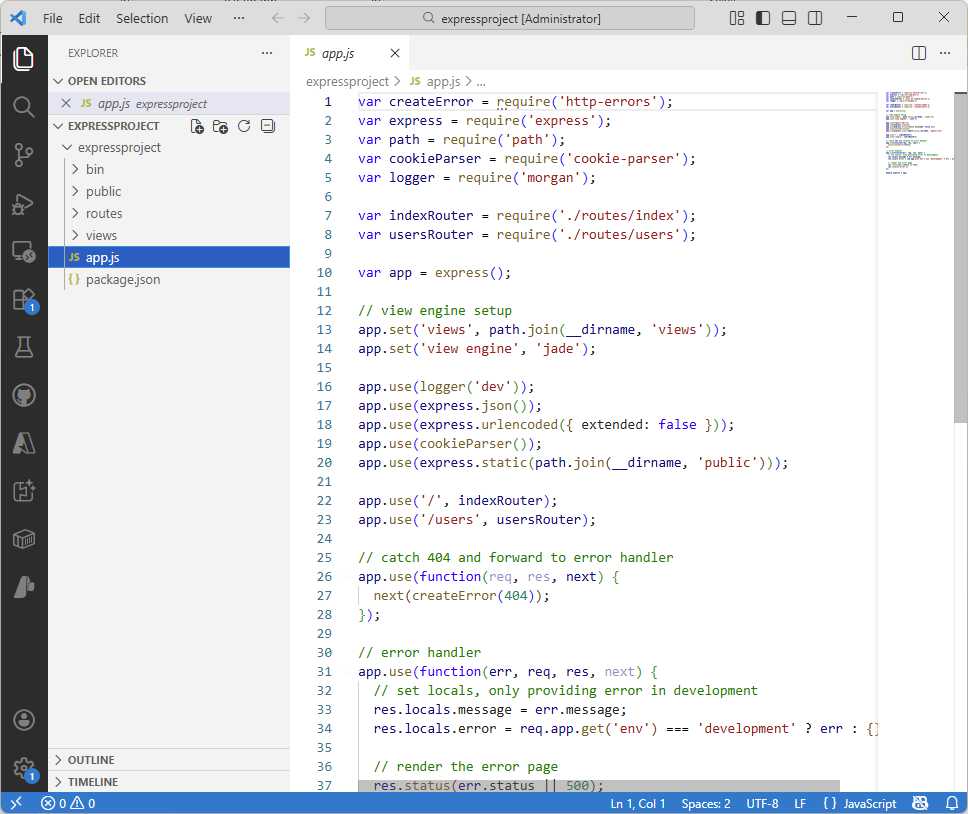Open Source Control view
Viewport: 968px width, 814px height.
[x=23, y=155]
